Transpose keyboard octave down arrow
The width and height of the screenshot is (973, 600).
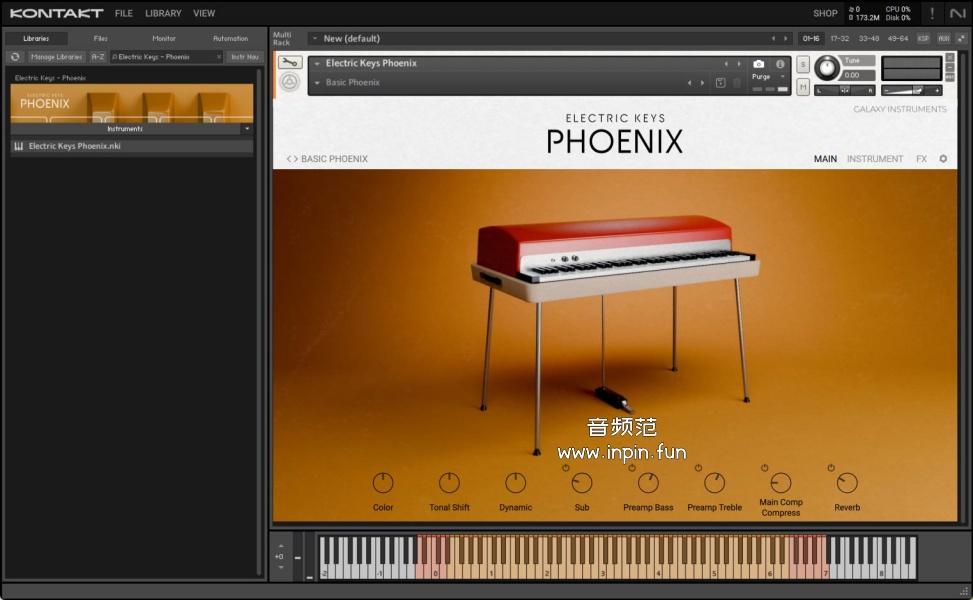coord(281,567)
